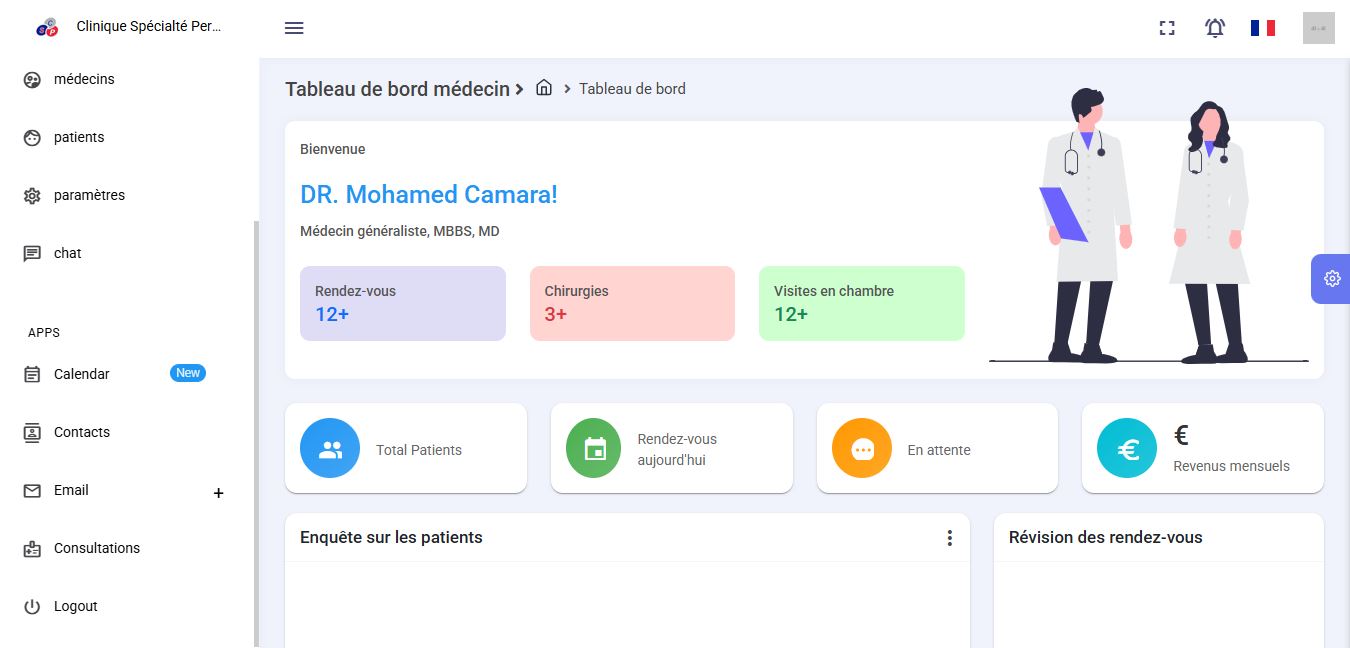Click the Contacts sidebar icon
Screen dimensions: 1350x648
[x=32, y=432]
